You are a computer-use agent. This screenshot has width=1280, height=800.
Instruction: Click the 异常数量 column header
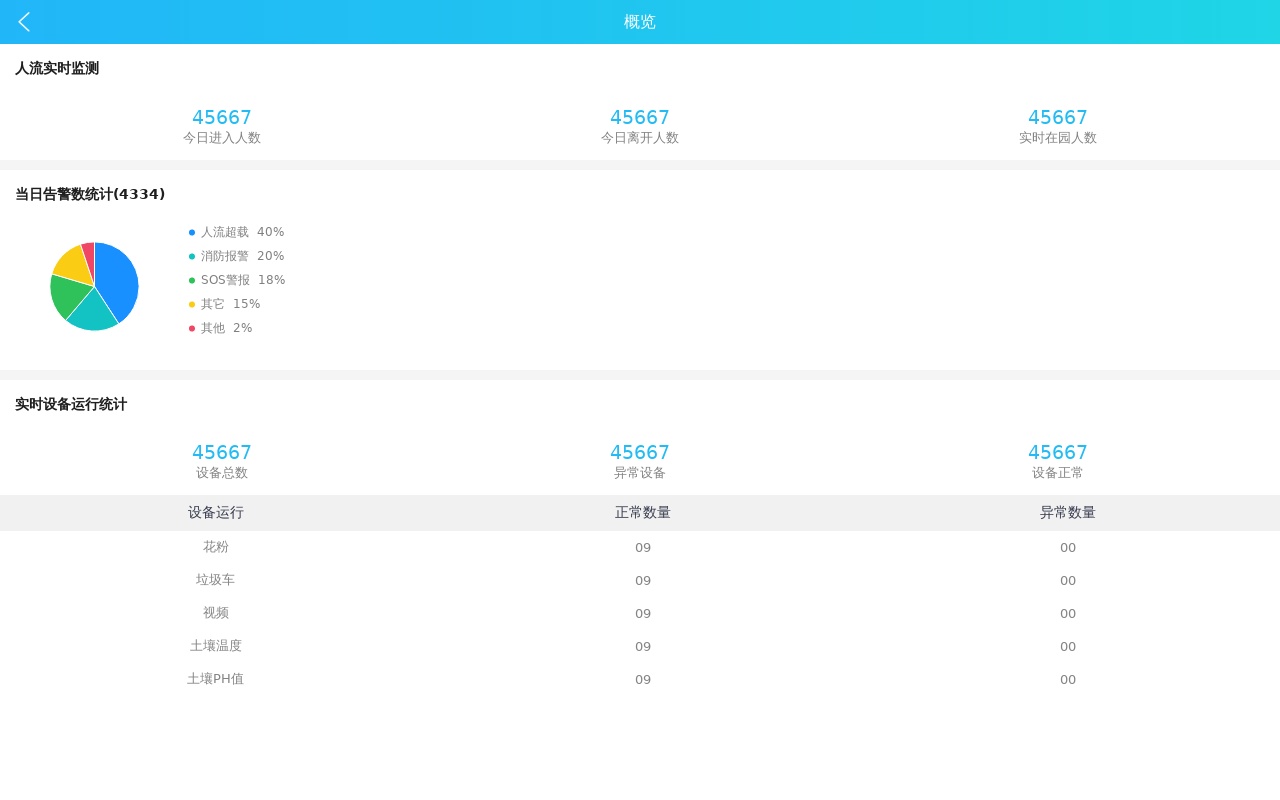1068,513
